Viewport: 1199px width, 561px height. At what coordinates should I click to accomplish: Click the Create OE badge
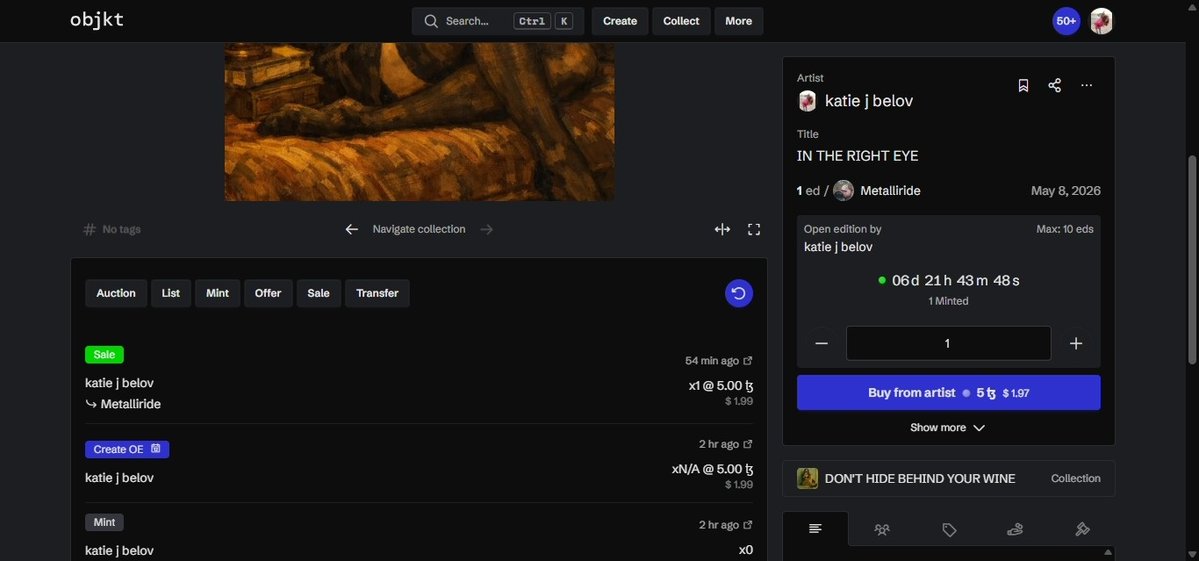pos(127,449)
